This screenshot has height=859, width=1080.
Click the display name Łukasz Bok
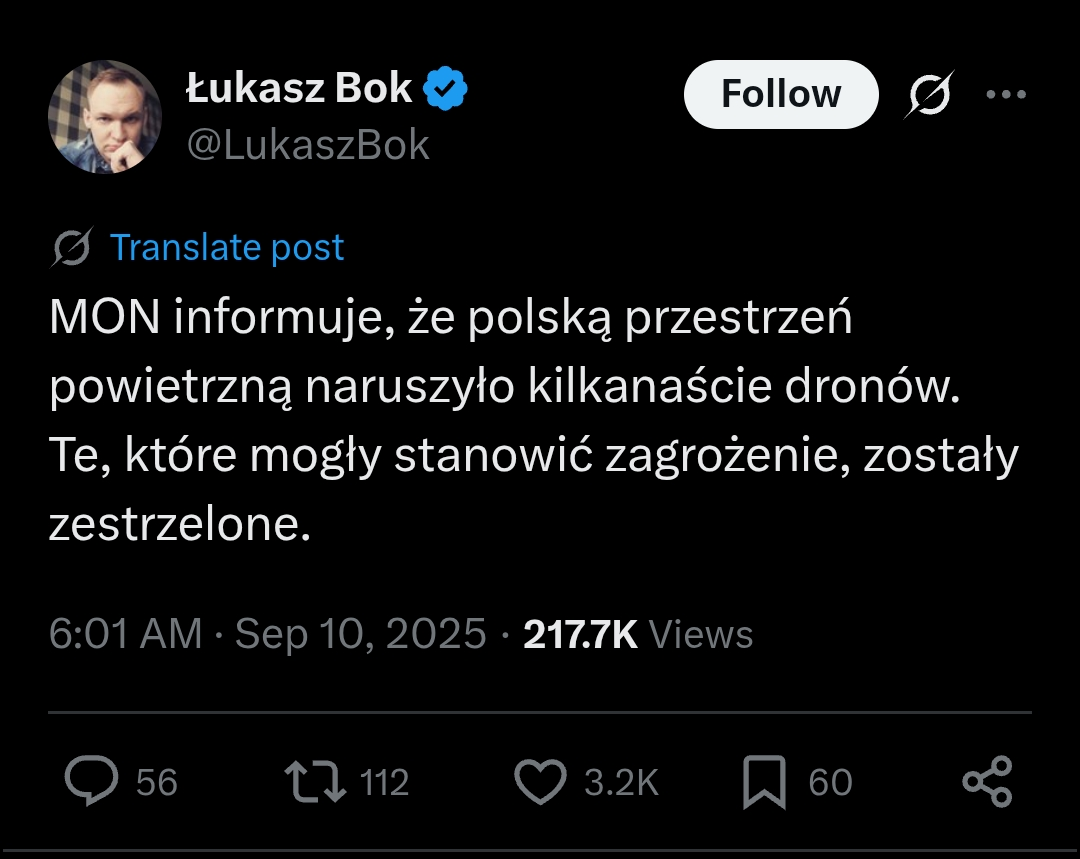pos(299,89)
